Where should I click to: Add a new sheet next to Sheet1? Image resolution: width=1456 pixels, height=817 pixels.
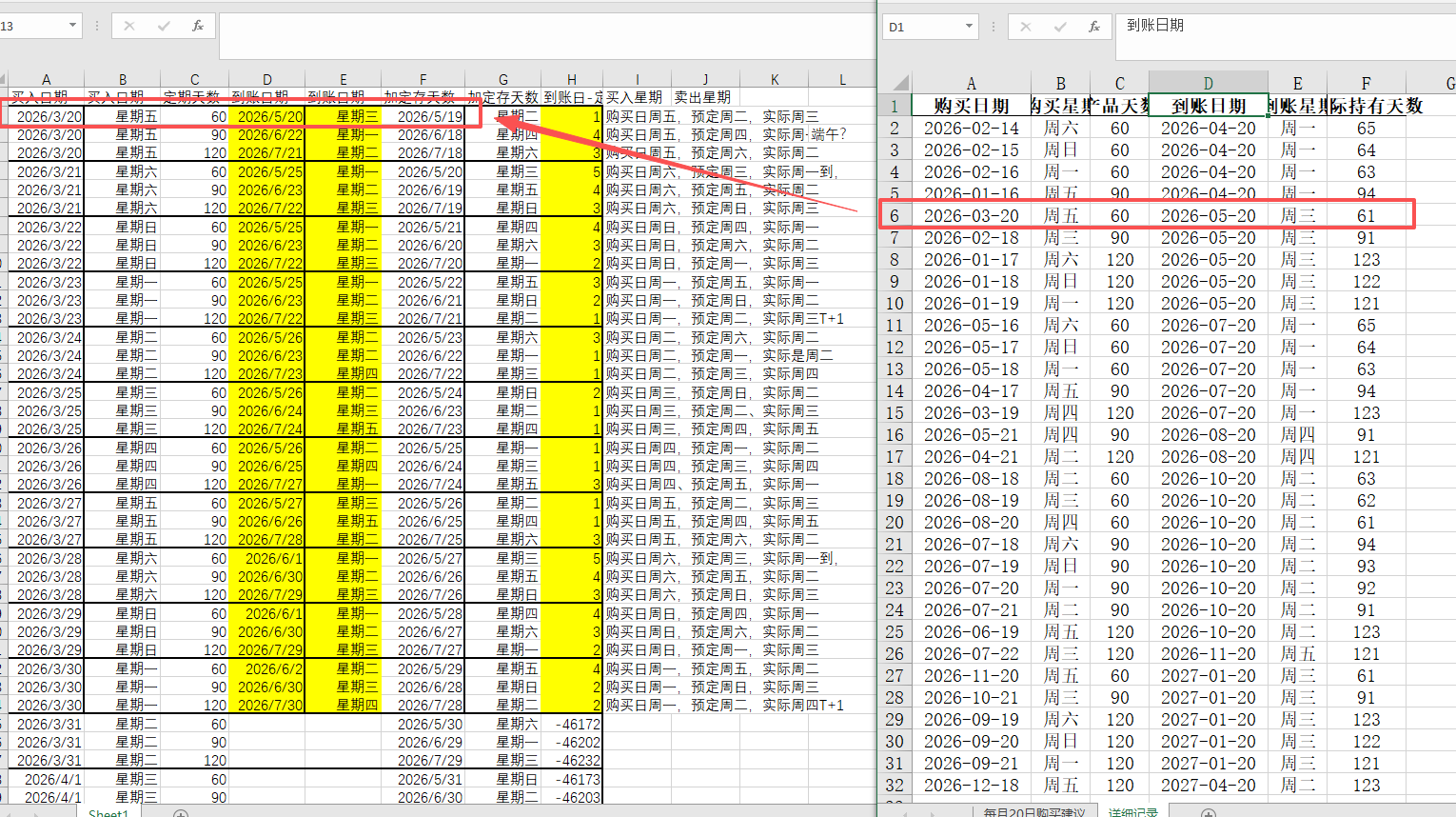point(181,813)
